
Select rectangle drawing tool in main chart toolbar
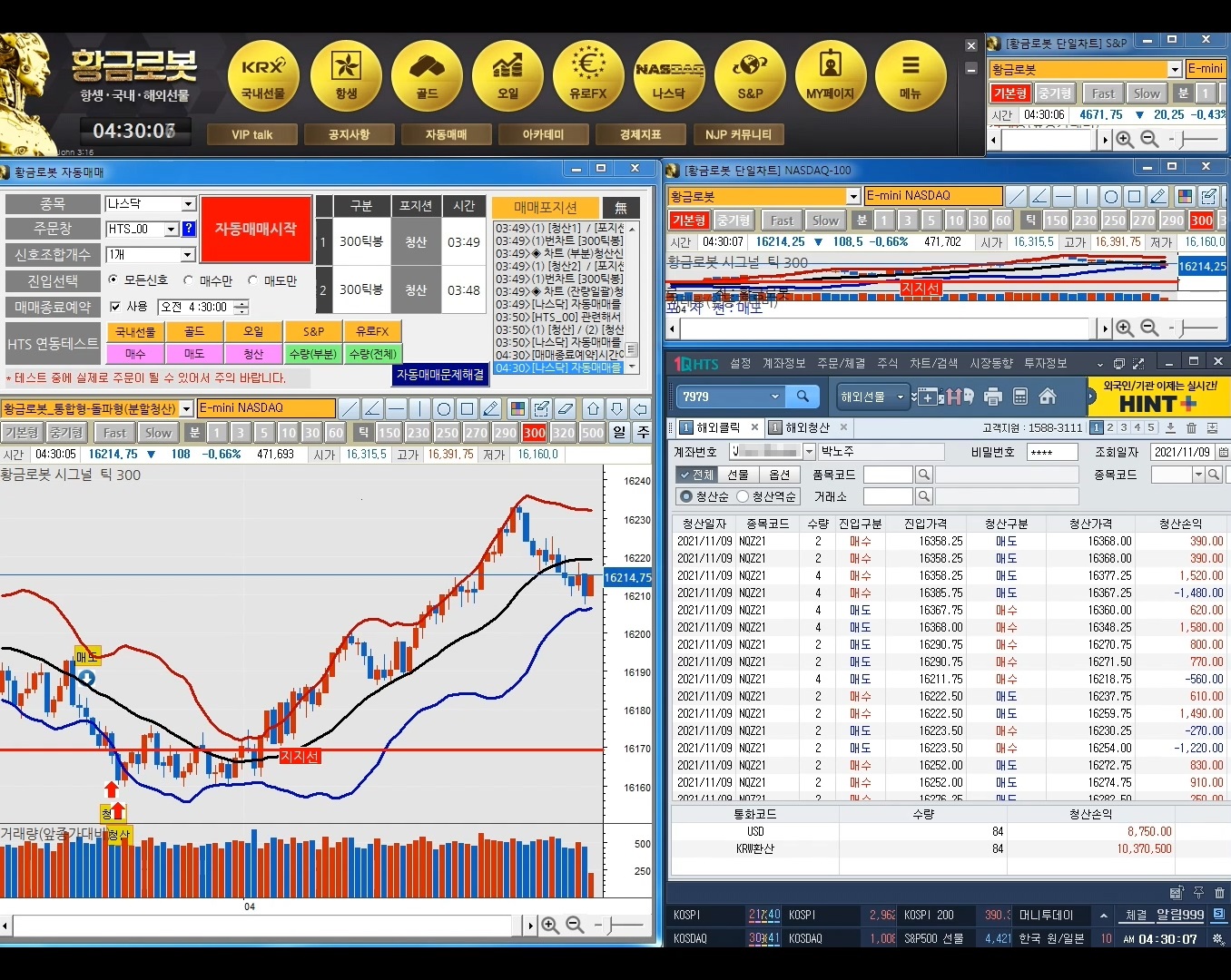[467, 408]
